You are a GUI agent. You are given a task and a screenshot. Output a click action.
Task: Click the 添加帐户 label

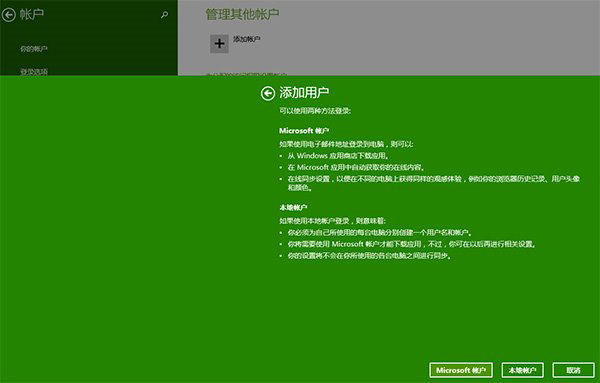(x=247, y=39)
